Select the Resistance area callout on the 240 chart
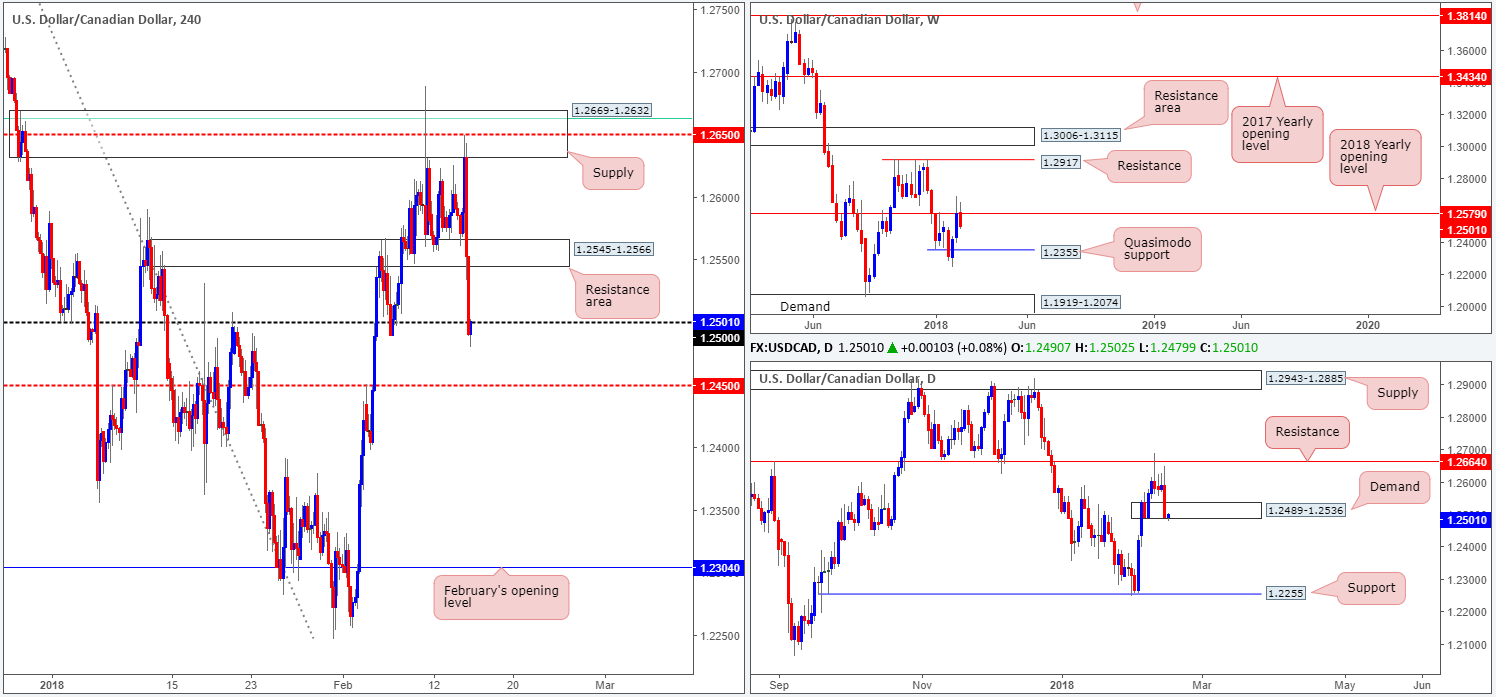1496x697 pixels. point(616,297)
